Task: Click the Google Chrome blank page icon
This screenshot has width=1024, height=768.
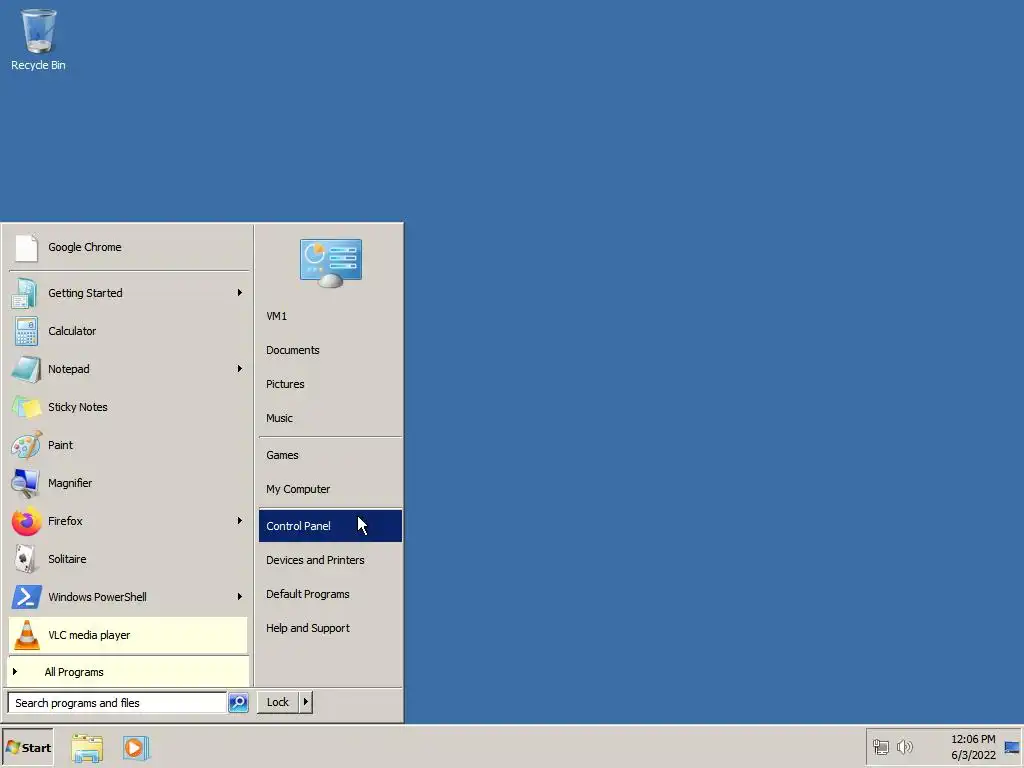Action: [26, 248]
